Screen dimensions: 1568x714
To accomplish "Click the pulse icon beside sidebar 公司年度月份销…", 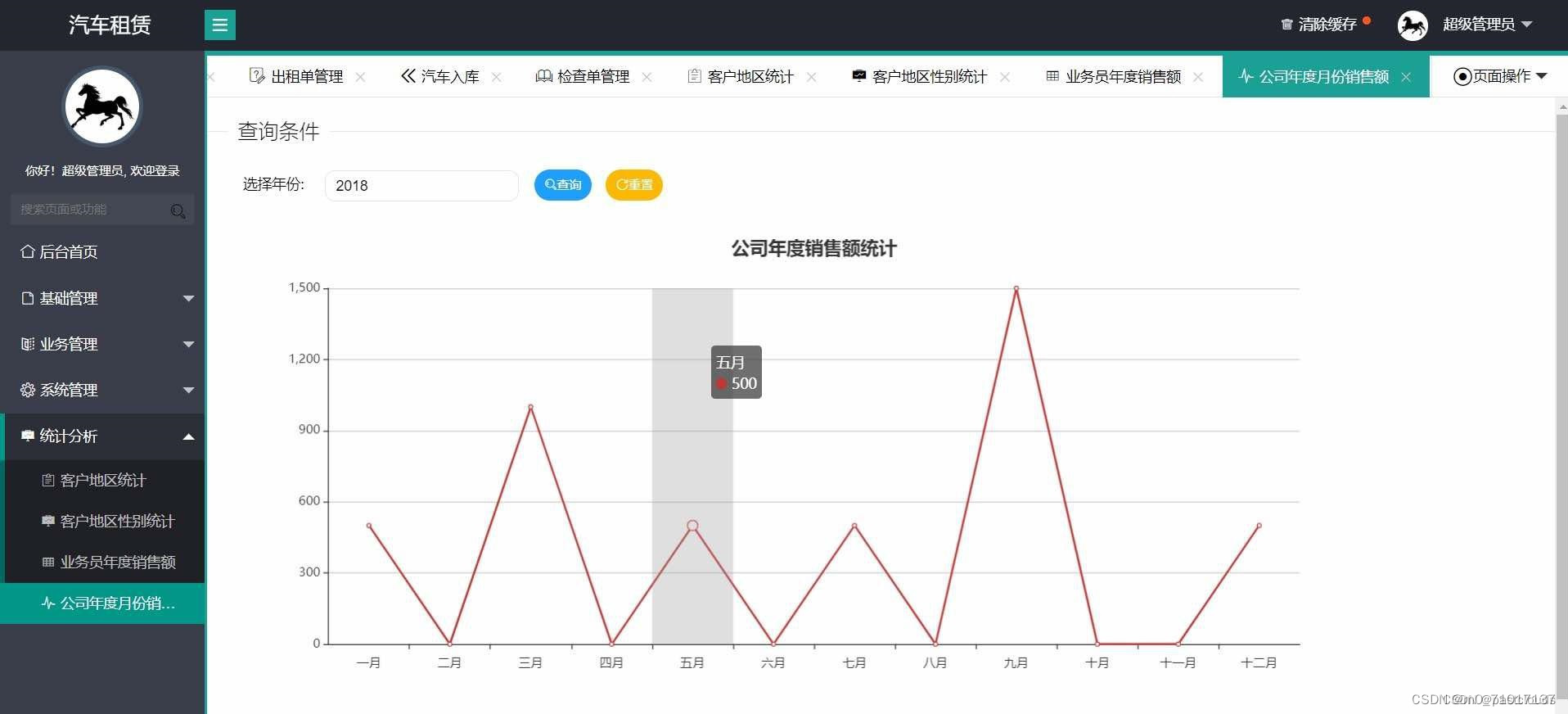I will coord(48,603).
